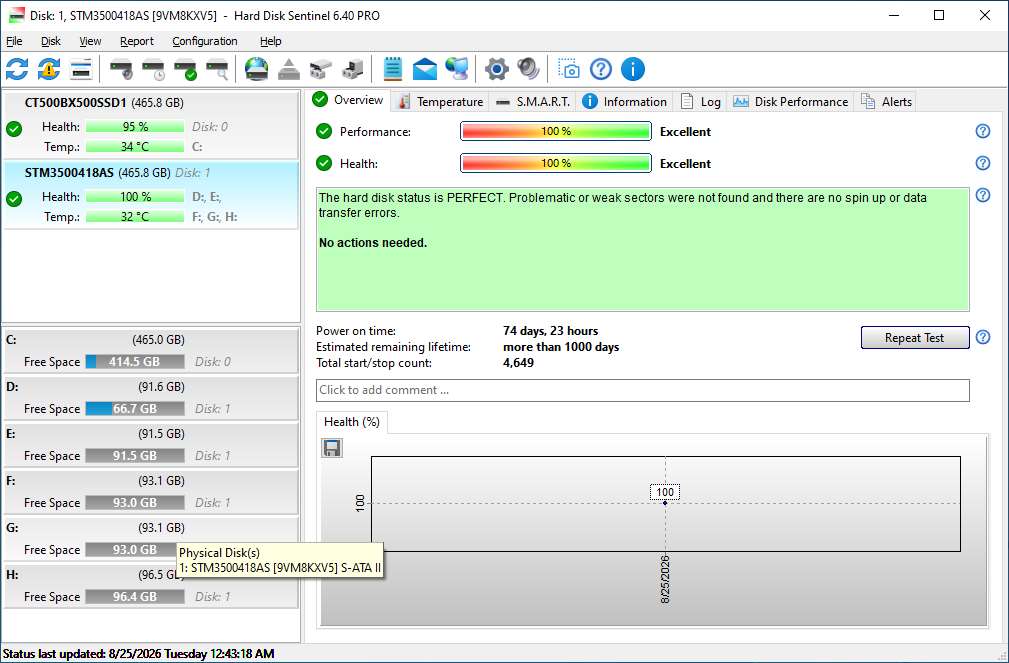The height and width of the screenshot is (663, 1009).
Task: Open the Disk menu
Action: point(51,41)
